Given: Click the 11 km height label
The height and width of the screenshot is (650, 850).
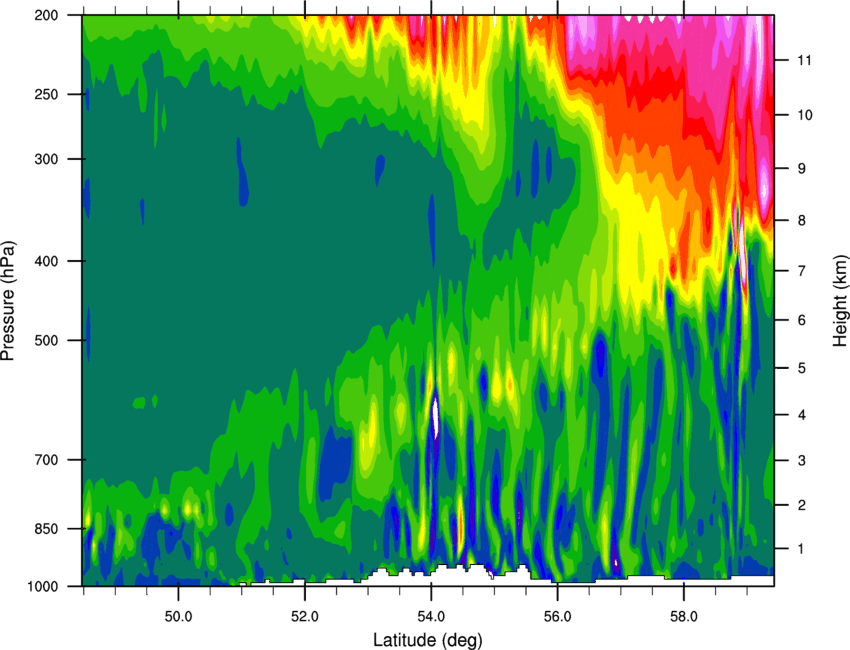Looking at the screenshot, I should pyautogui.click(x=806, y=60).
